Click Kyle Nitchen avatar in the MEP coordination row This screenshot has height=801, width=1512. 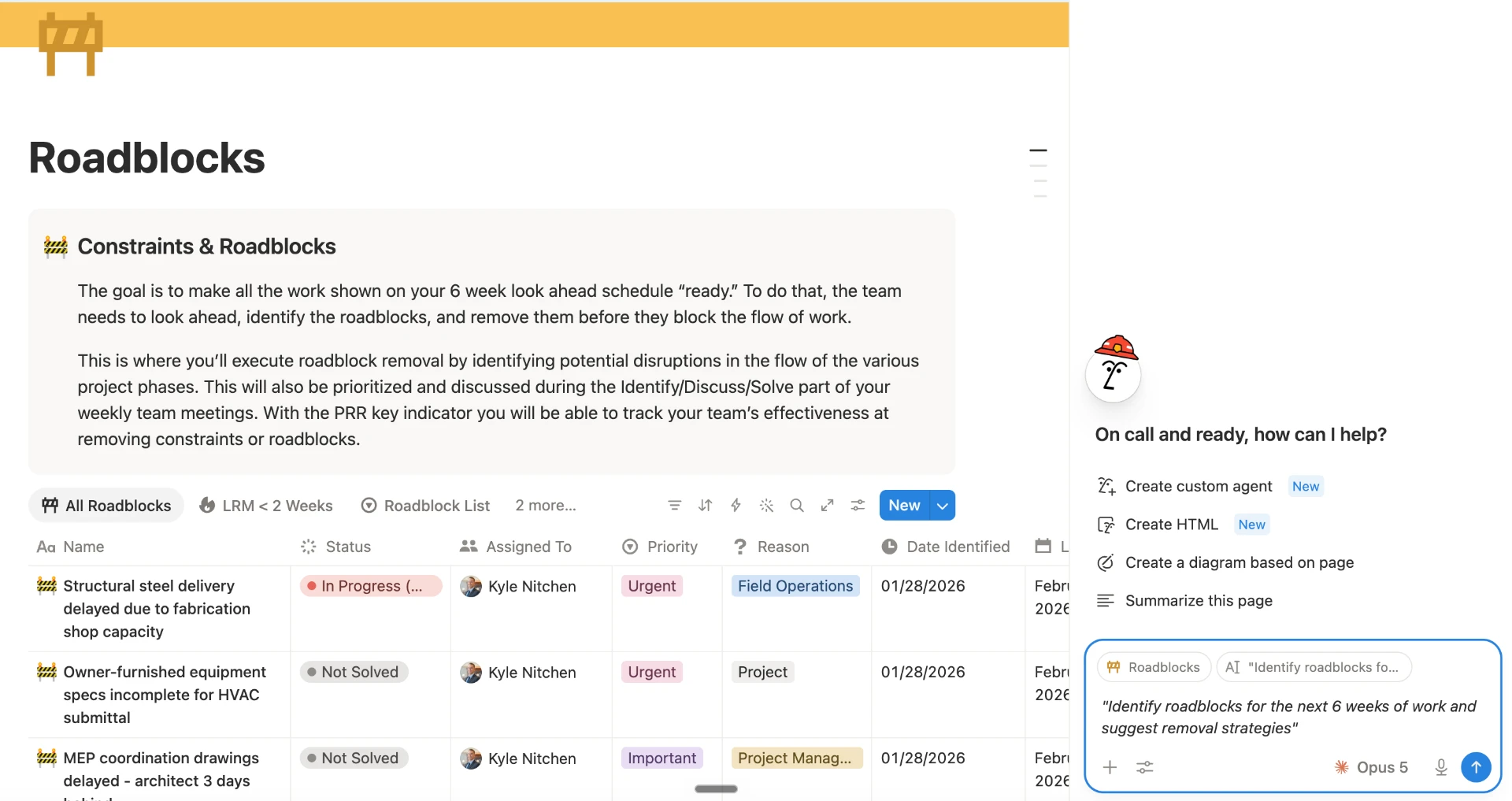(x=471, y=758)
